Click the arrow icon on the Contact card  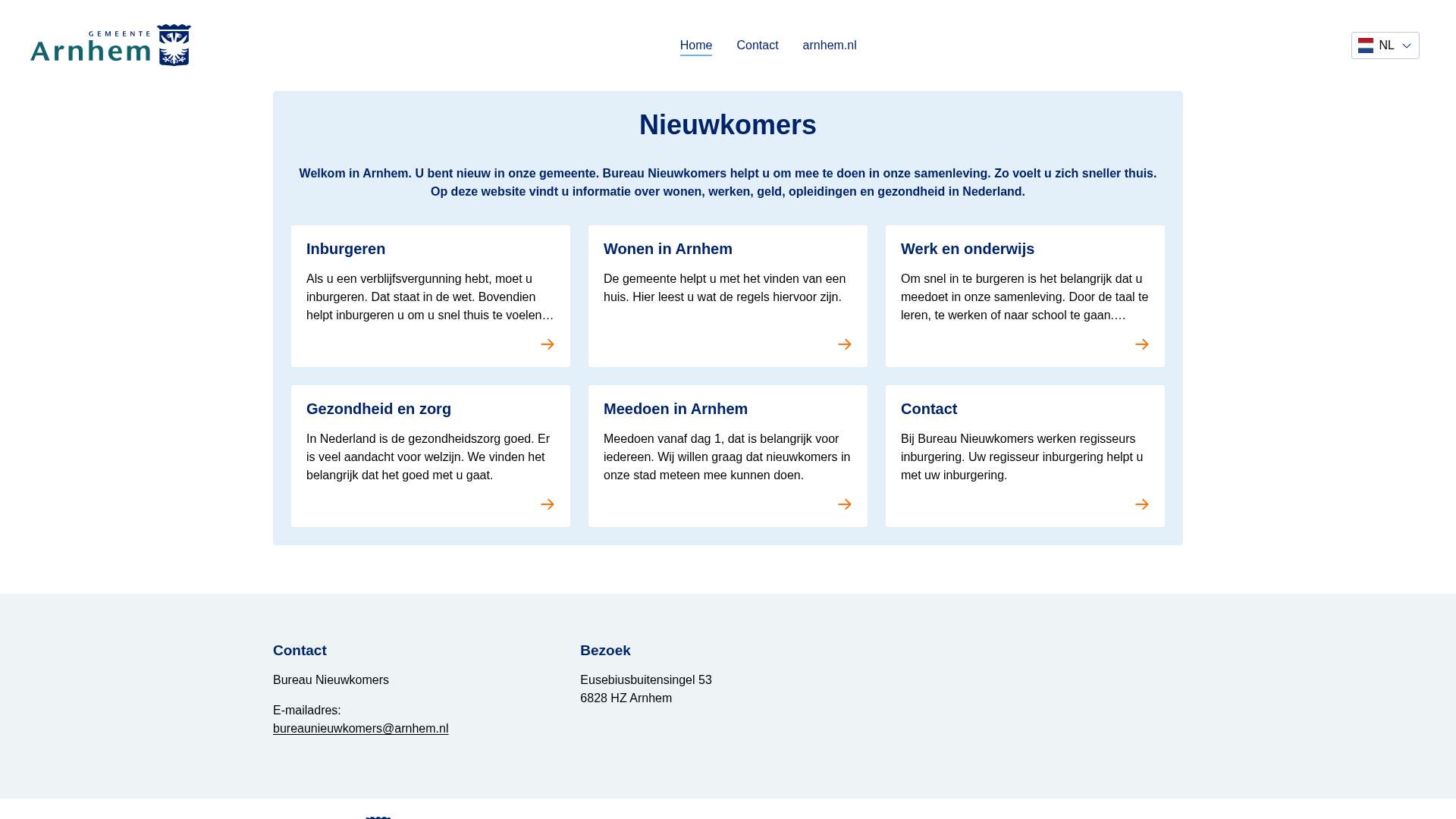tap(1142, 504)
